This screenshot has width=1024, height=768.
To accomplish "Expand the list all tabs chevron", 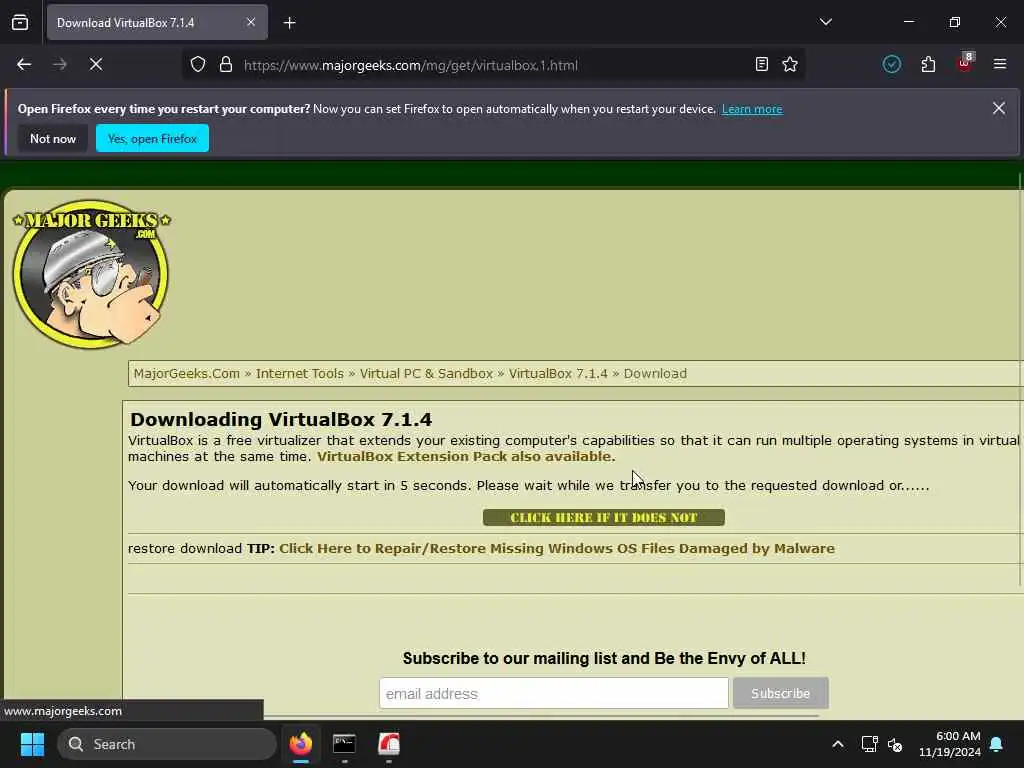I will [x=825, y=22].
